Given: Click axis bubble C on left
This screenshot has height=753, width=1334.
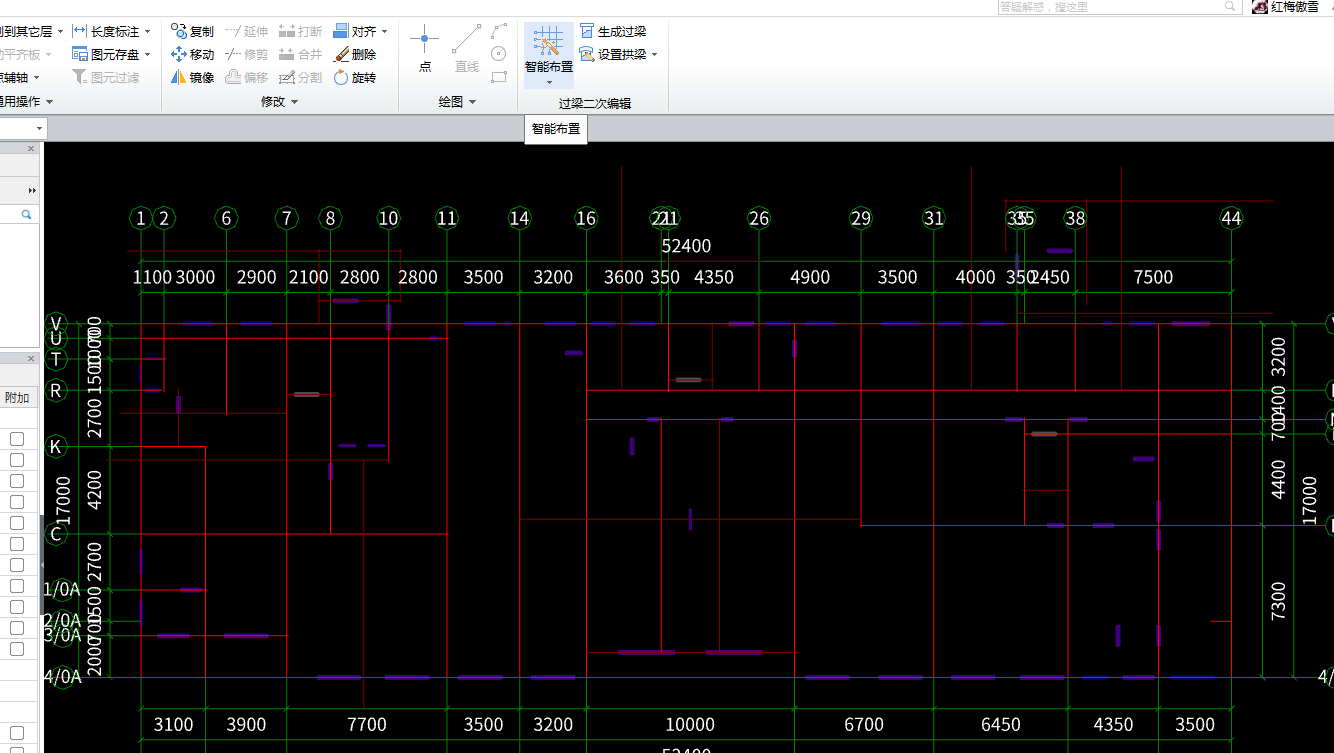Looking at the screenshot, I should pos(57,535).
